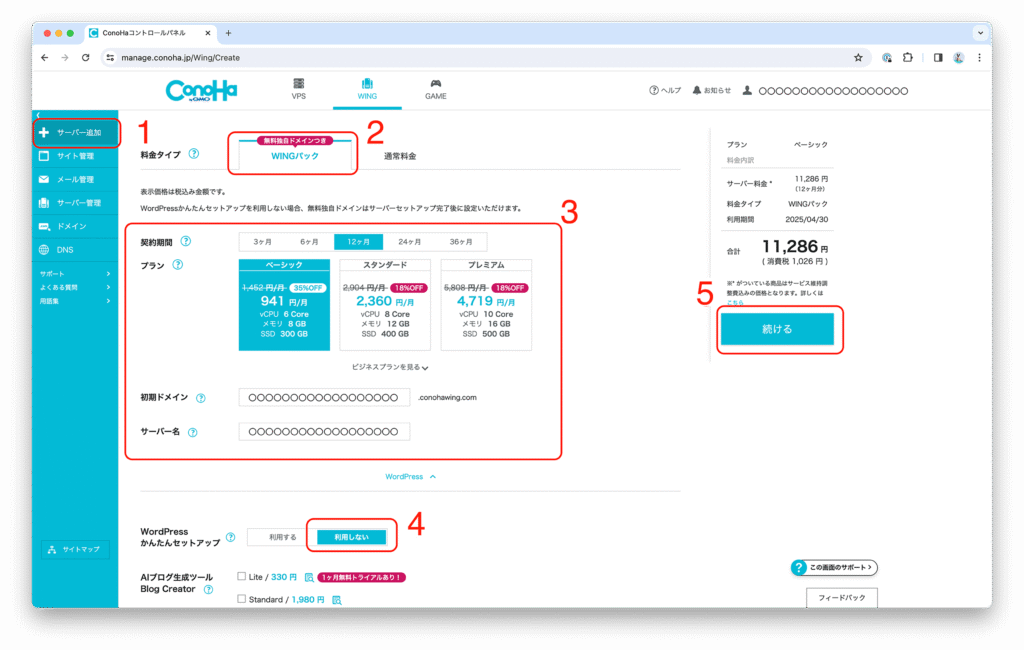Open the browser profile avatar
Viewport: 1024px width, 650px height.
point(959,57)
